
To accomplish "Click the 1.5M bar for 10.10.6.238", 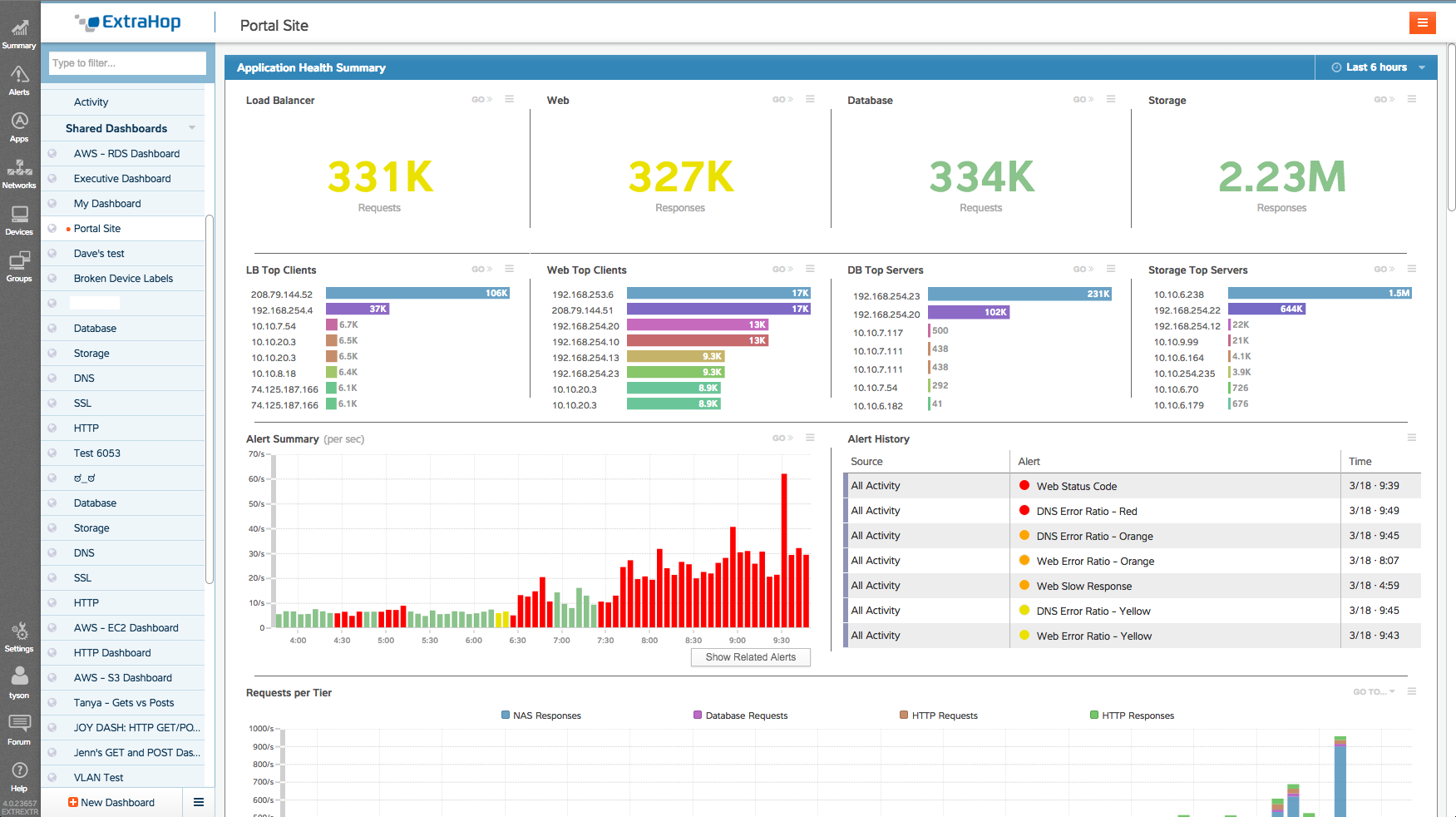I will 1320,293.
